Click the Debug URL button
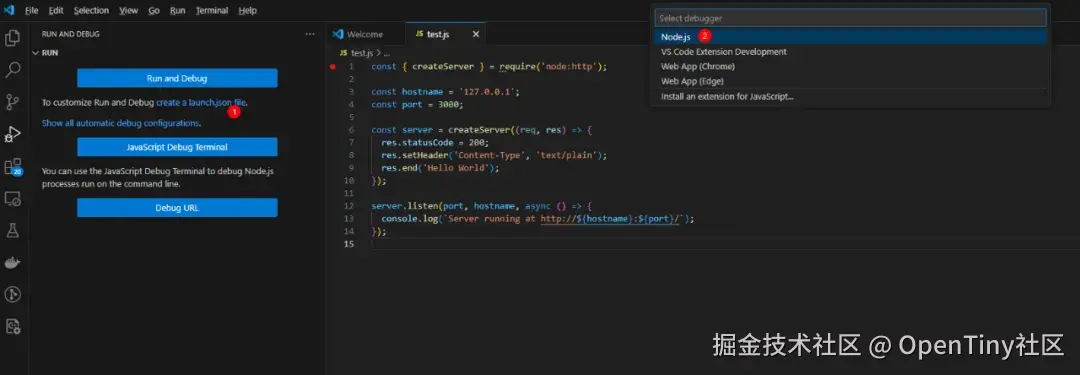This screenshot has width=1080, height=375. [177, 207]
